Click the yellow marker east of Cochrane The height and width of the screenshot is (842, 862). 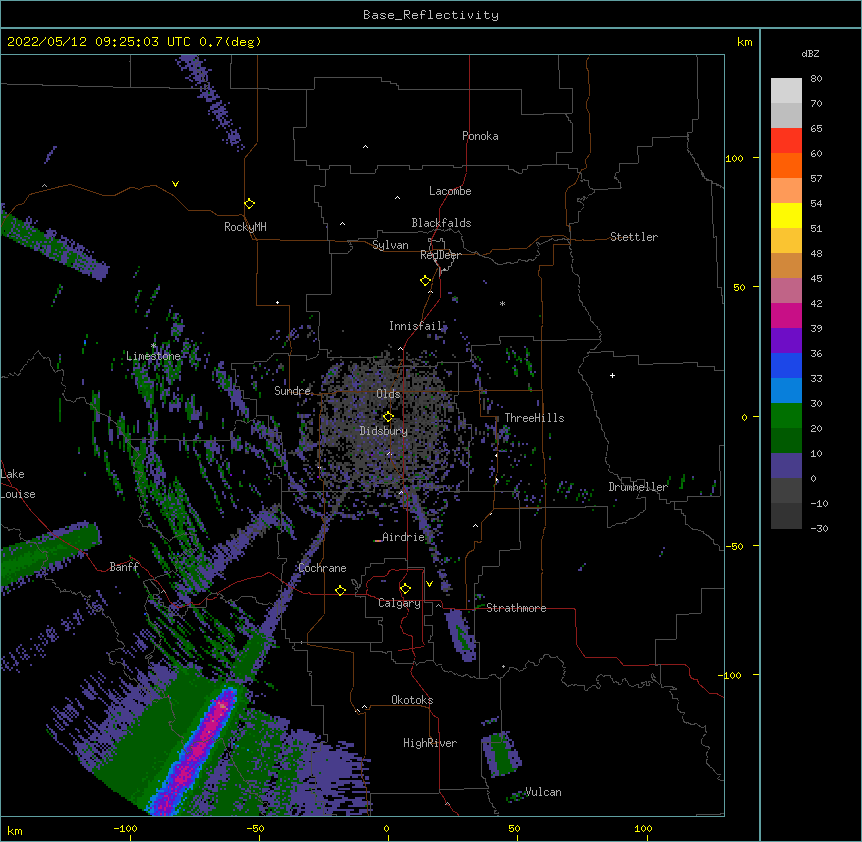pos(340,590)
